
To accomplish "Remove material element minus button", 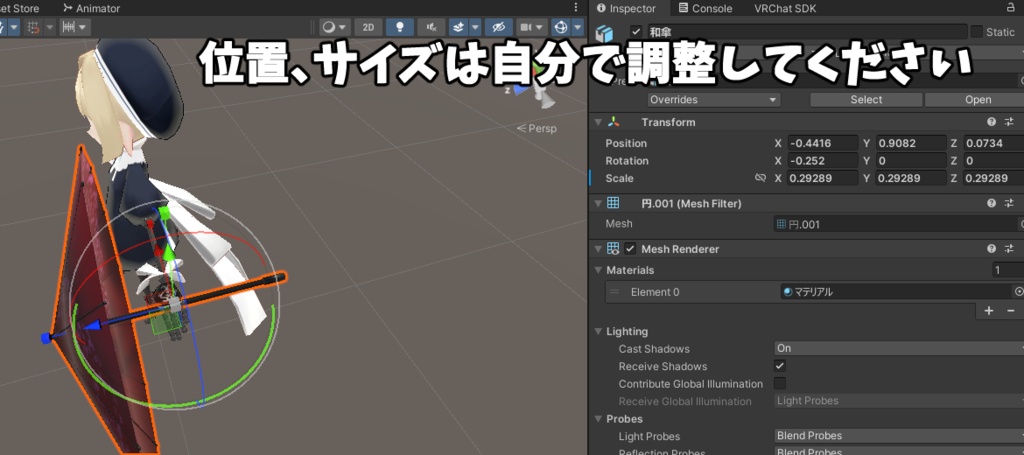I will (x=1011, y=311).
